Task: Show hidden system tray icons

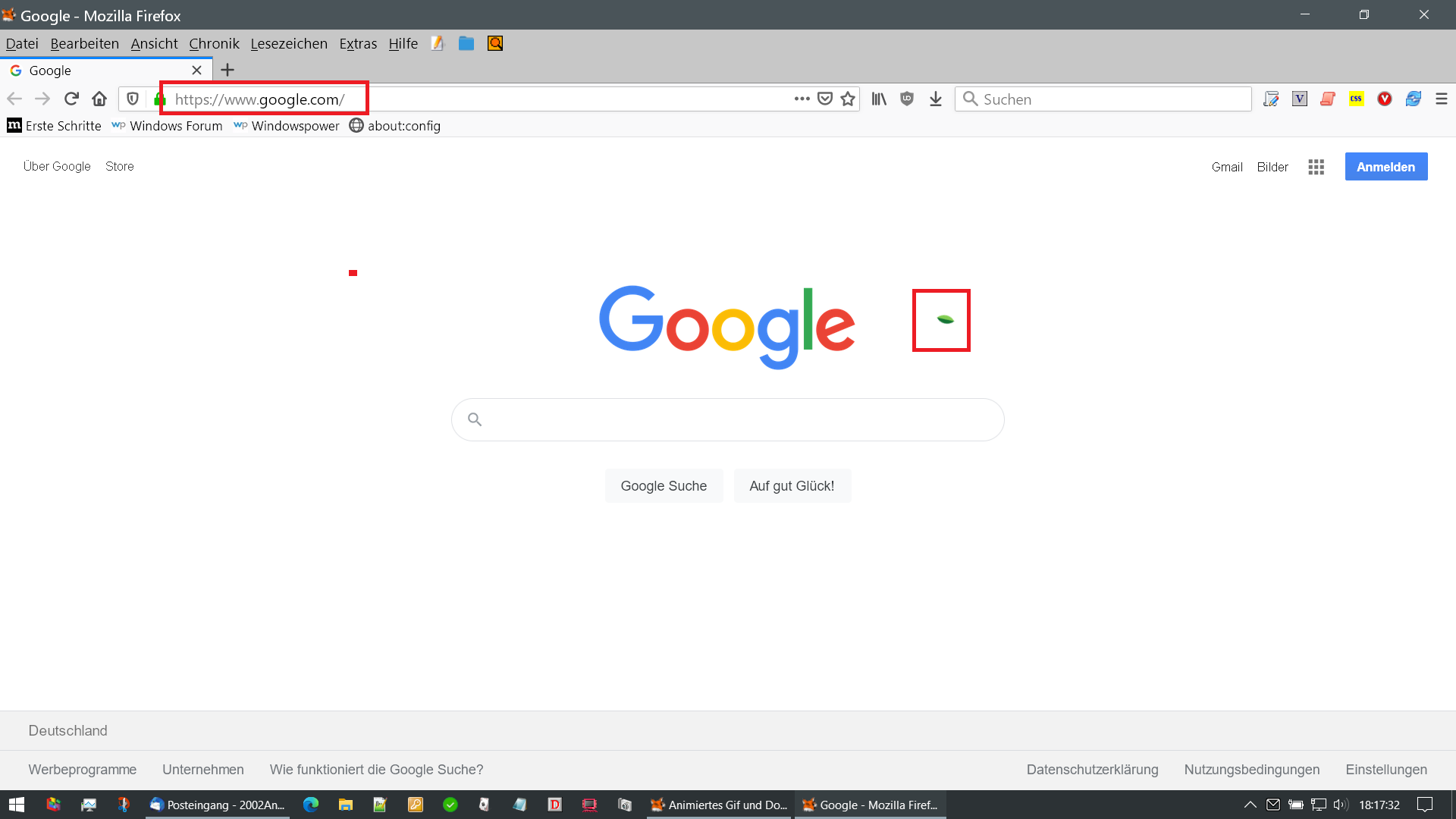Action: pos(1250,805)
